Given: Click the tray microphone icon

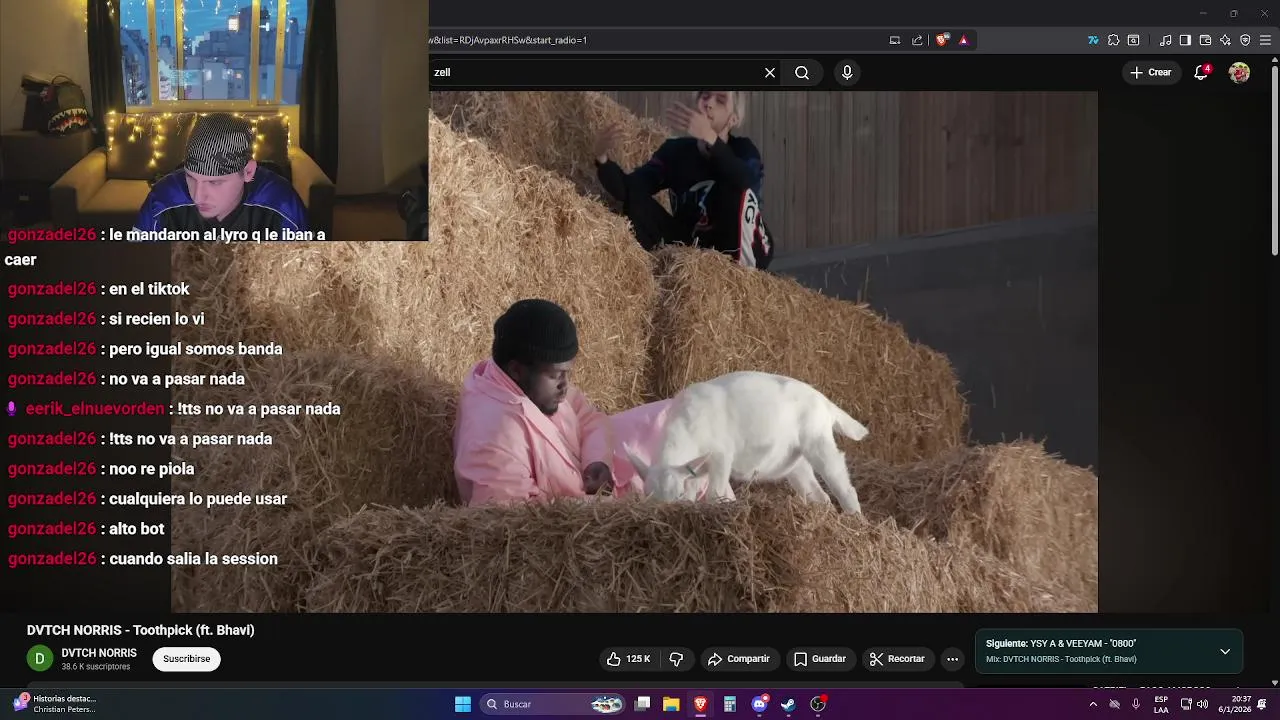Looking at the screenshot, I should click(1136, 704).
